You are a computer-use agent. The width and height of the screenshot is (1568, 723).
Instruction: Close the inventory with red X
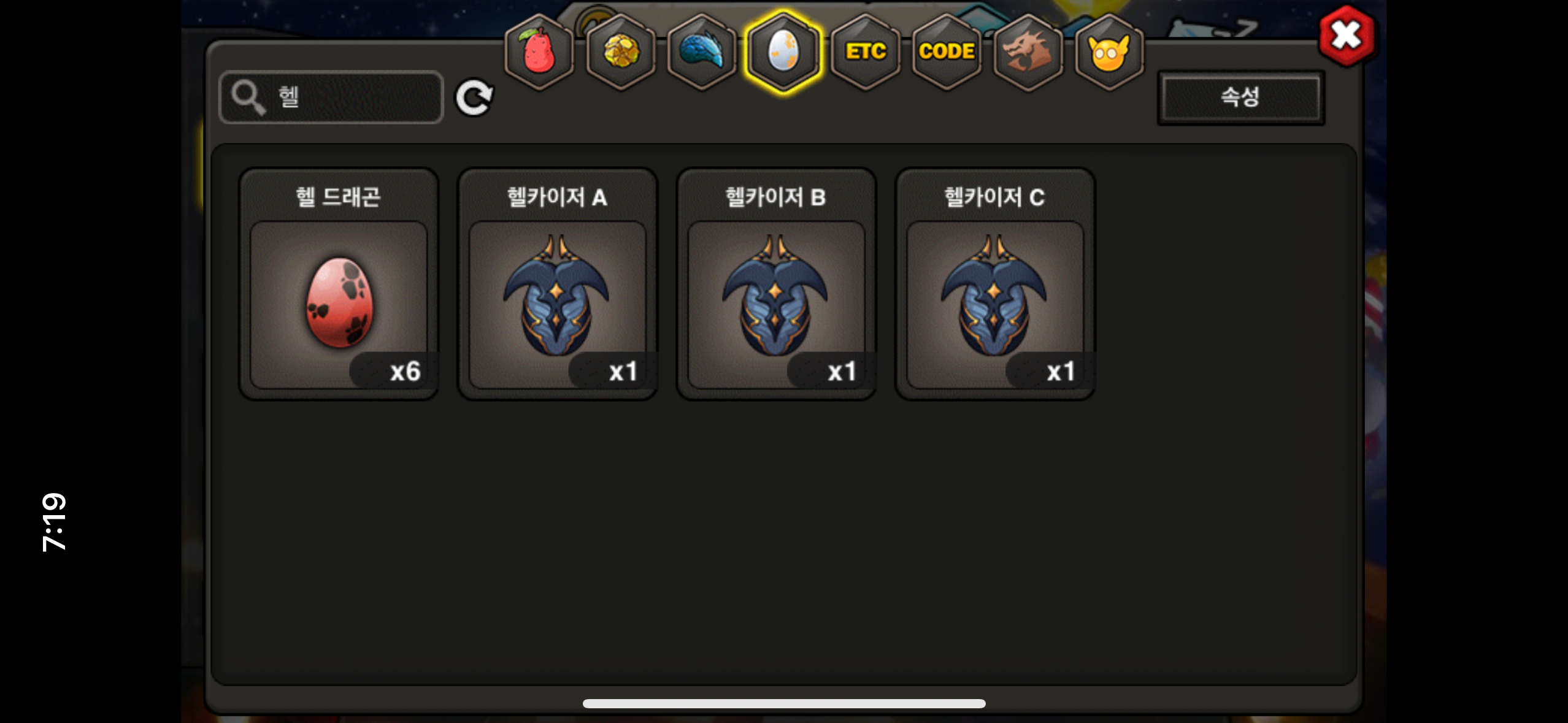click(1347, 36)
